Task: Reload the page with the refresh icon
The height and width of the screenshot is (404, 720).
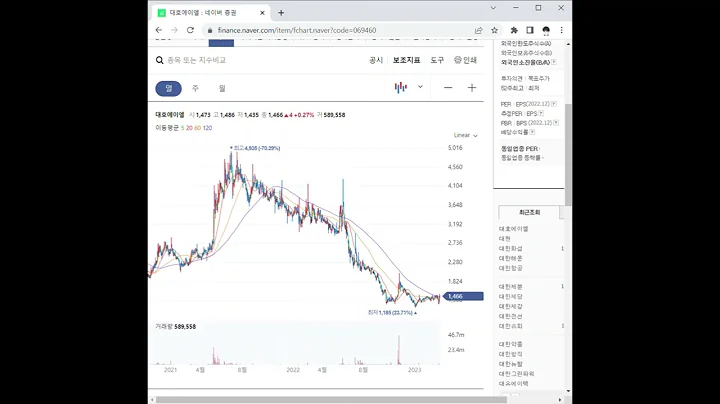Action: click(190, 30)
